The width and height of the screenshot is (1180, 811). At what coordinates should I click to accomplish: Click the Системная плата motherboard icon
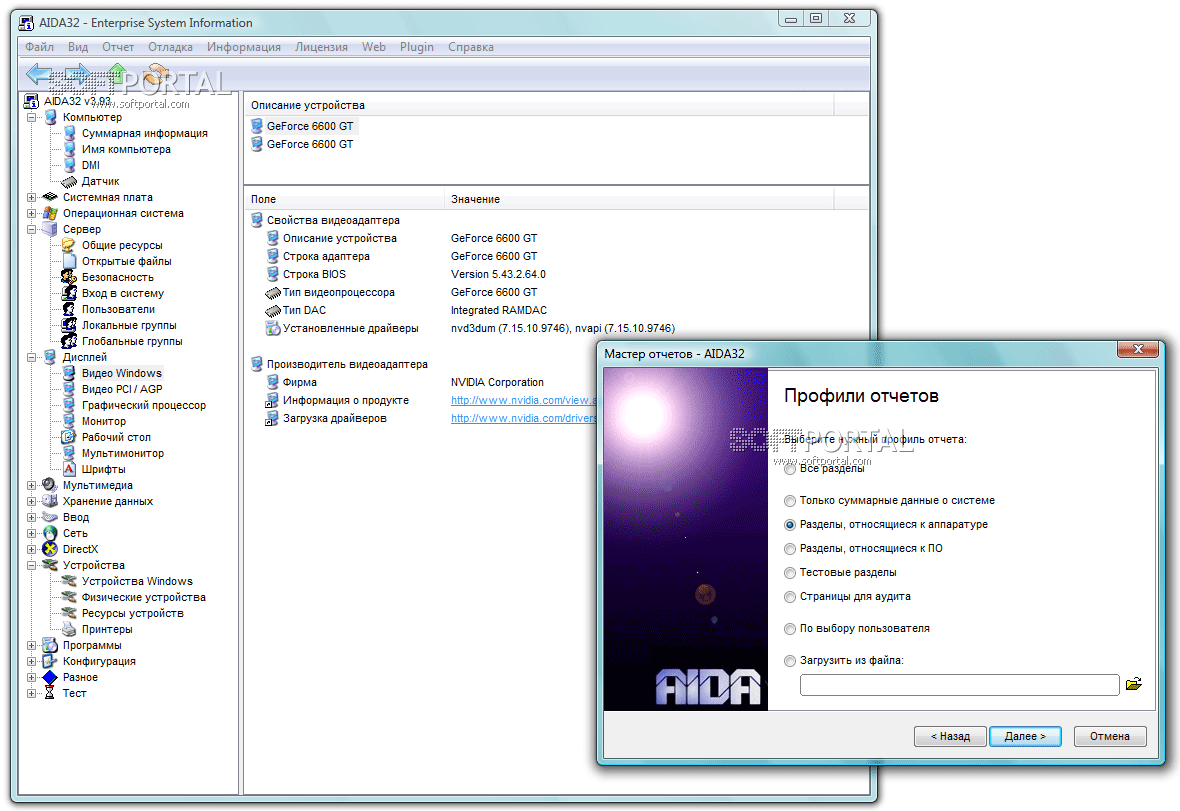(x=50, y=197)
